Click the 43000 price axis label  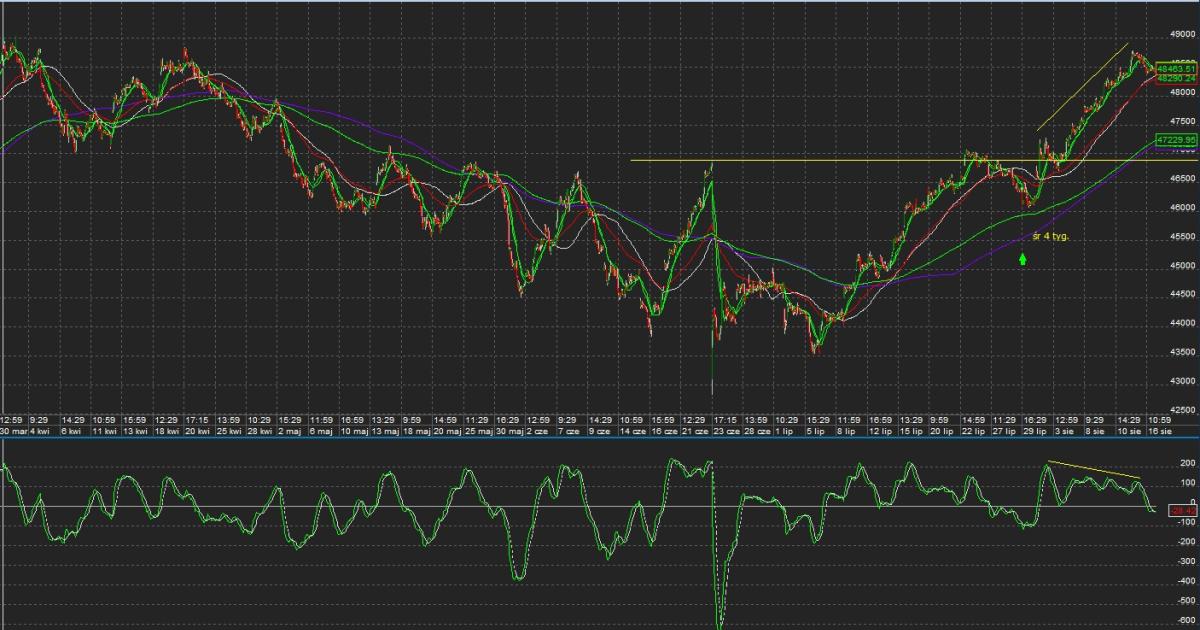coord(1182,381)
